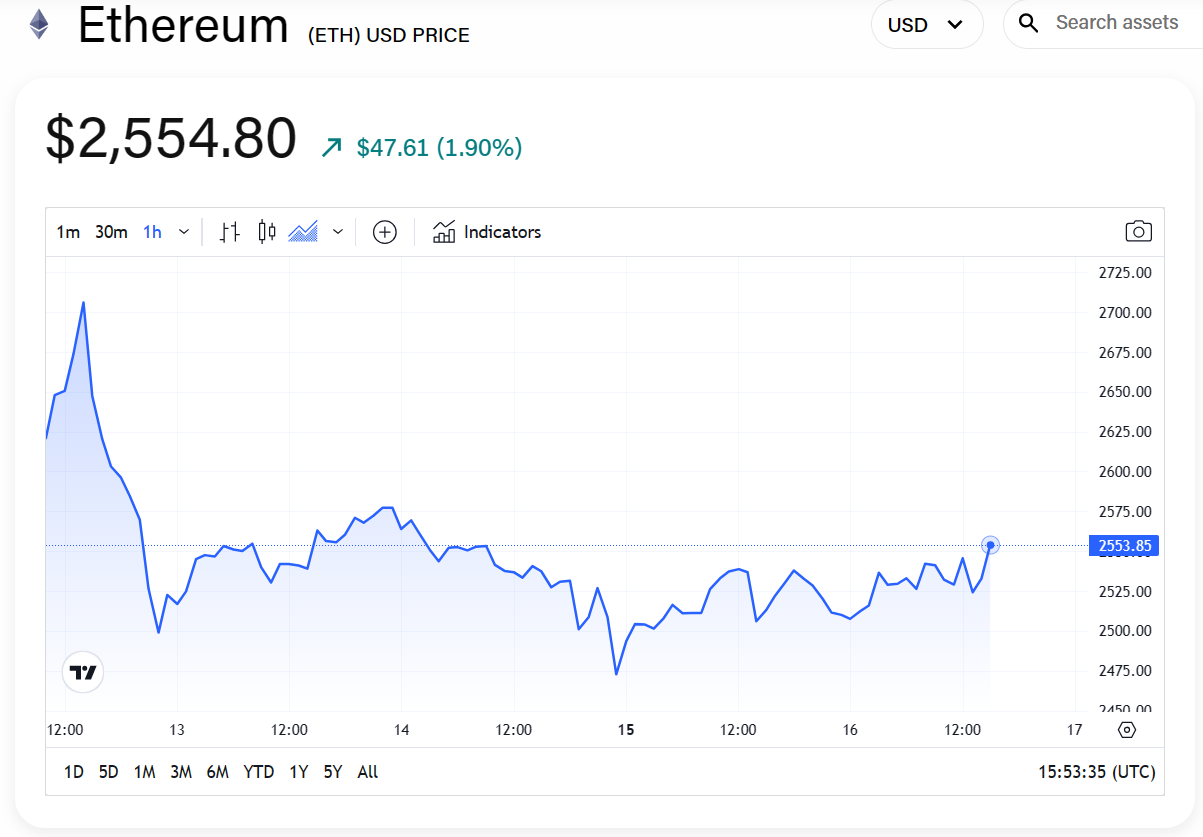Expand the chart style chevron

(337, 231)
